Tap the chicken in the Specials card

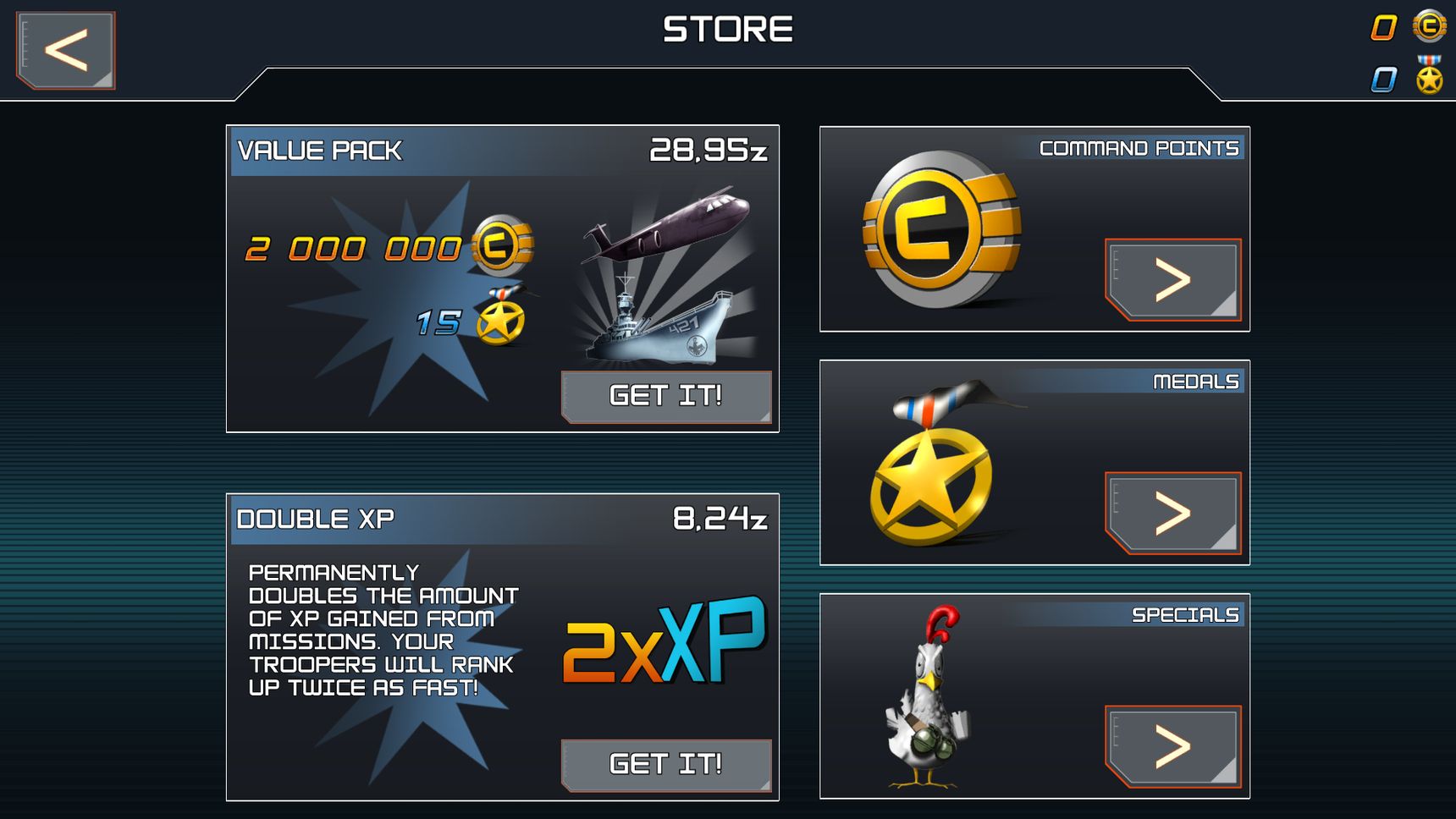point(926,697)
